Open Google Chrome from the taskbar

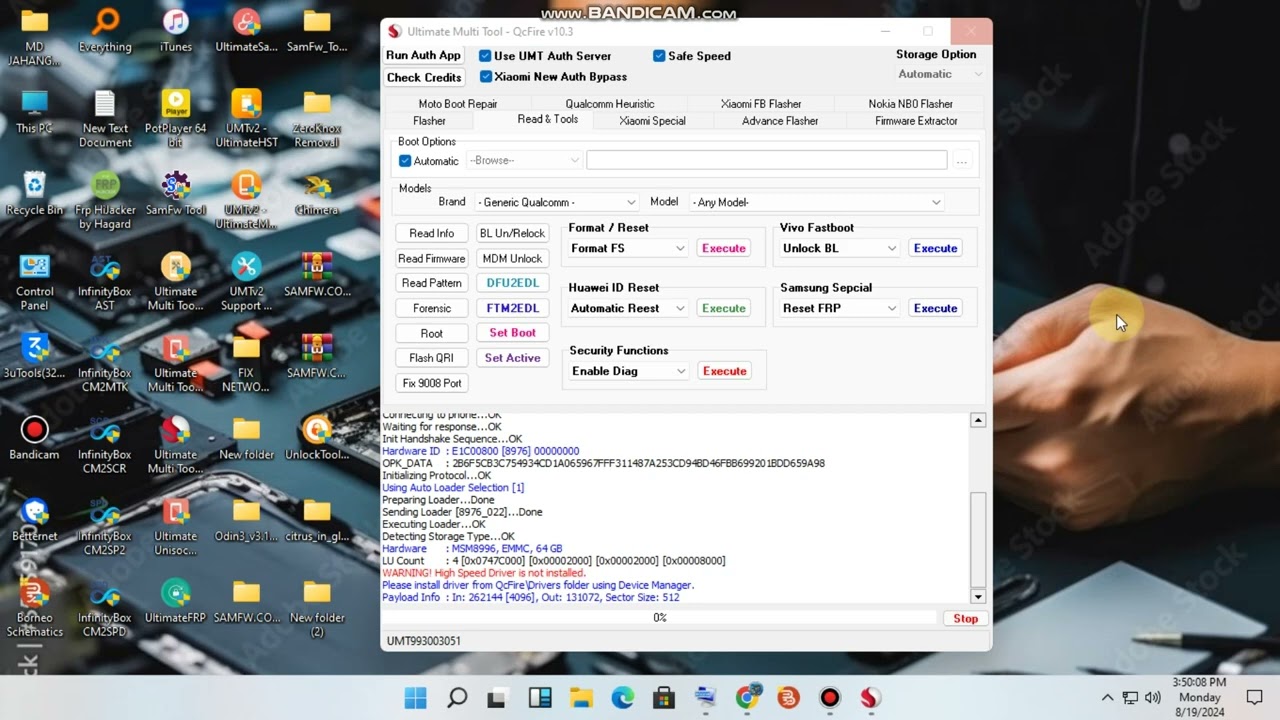pos(747,698)
